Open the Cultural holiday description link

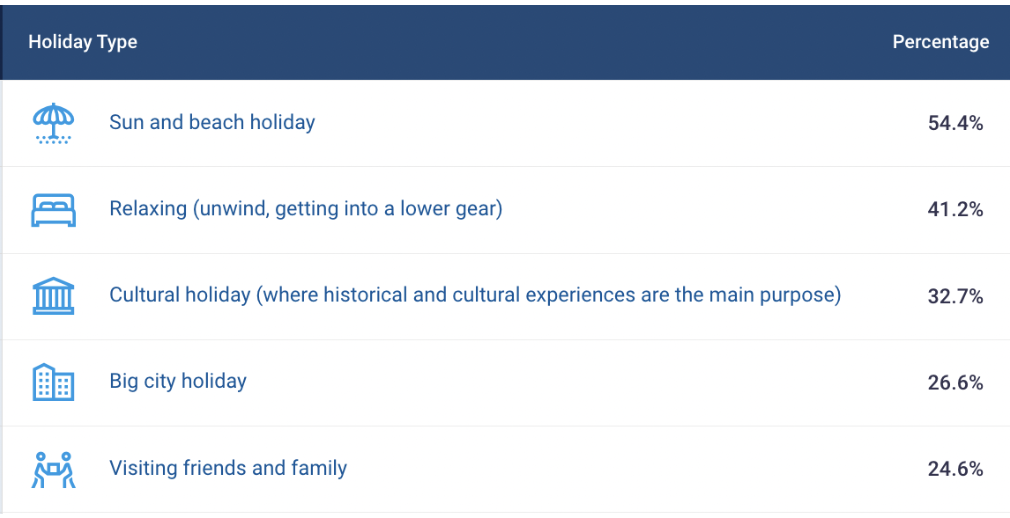(x=475, y=295)
